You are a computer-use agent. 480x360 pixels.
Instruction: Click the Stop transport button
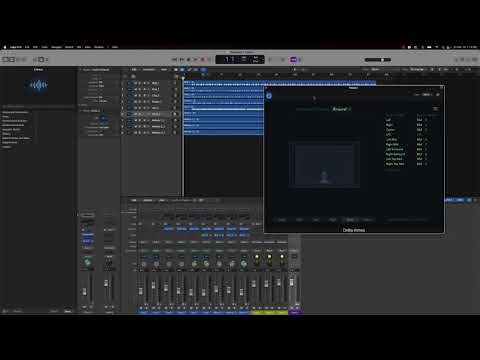point(189,60)
